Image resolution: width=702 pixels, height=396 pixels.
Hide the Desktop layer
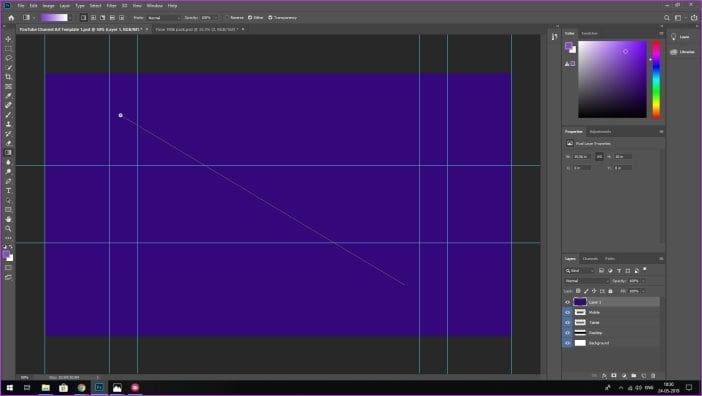pos(567,333)
